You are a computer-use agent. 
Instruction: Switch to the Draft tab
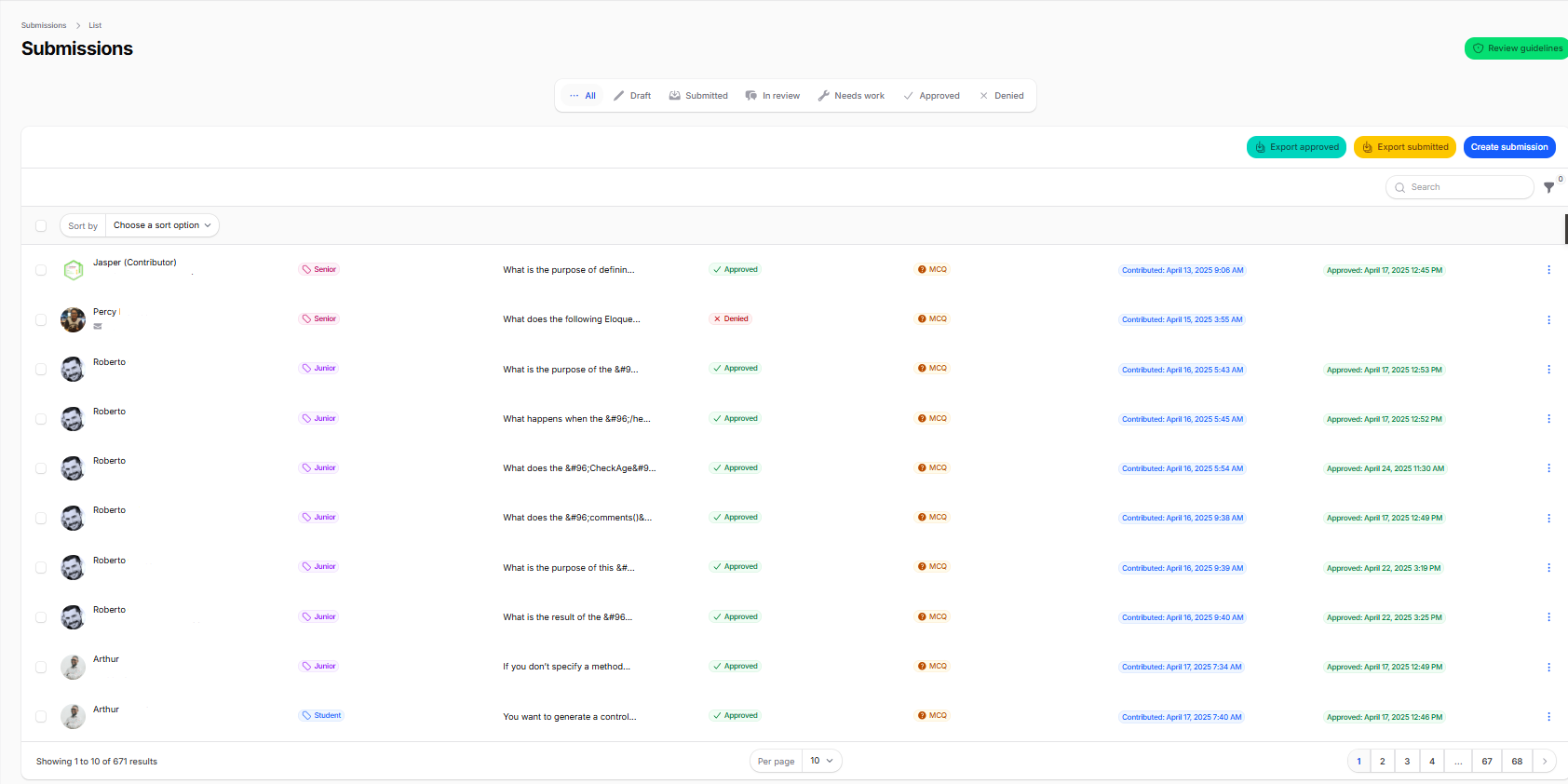(632, 95)
